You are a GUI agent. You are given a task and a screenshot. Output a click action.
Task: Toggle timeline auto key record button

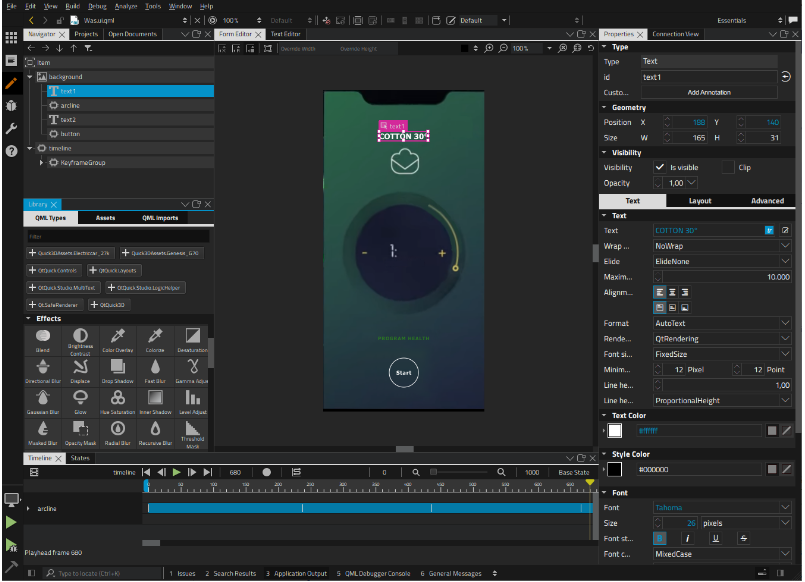click(266, 472)
